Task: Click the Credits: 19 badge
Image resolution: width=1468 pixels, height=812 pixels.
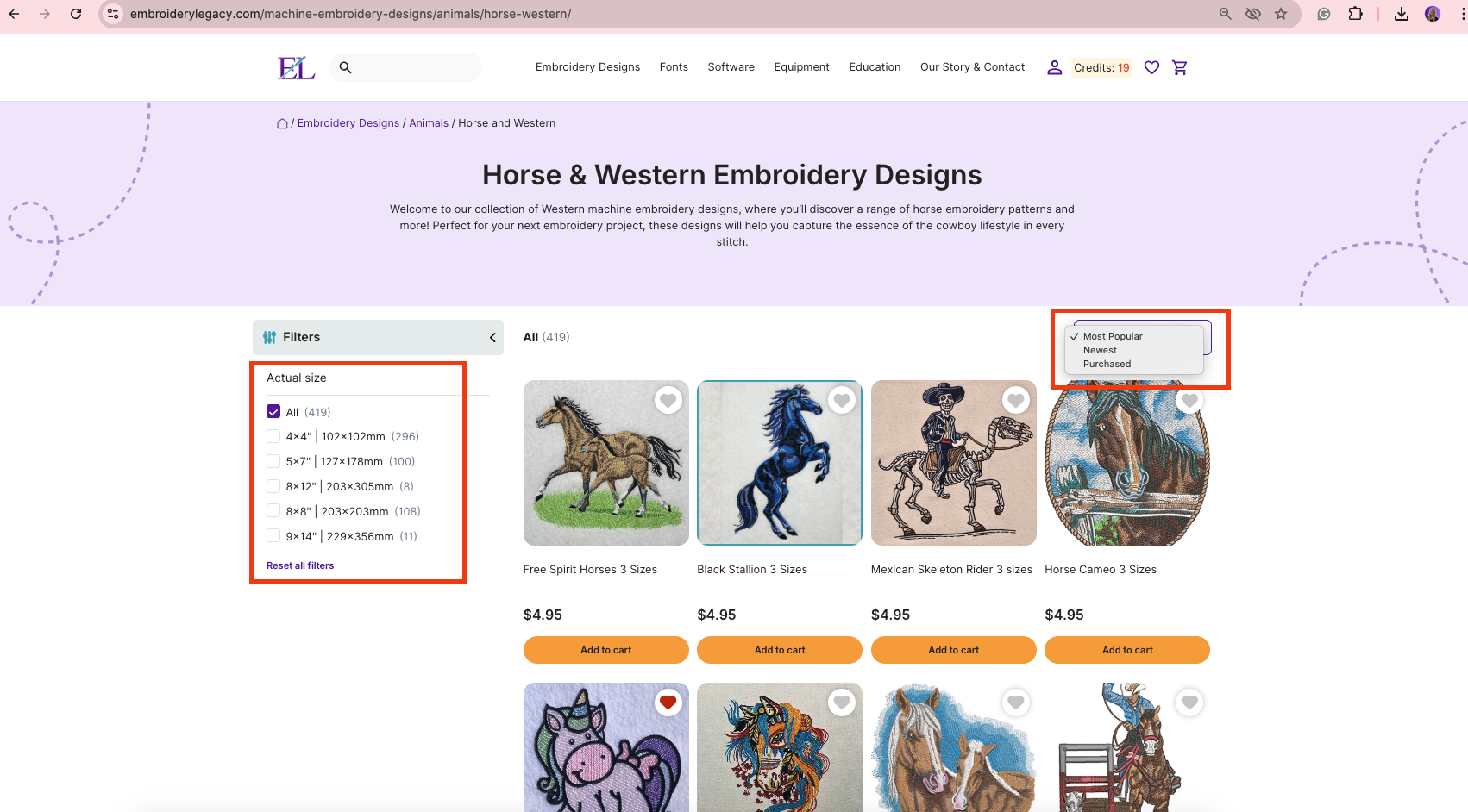Action: [x=1101, y=68]
